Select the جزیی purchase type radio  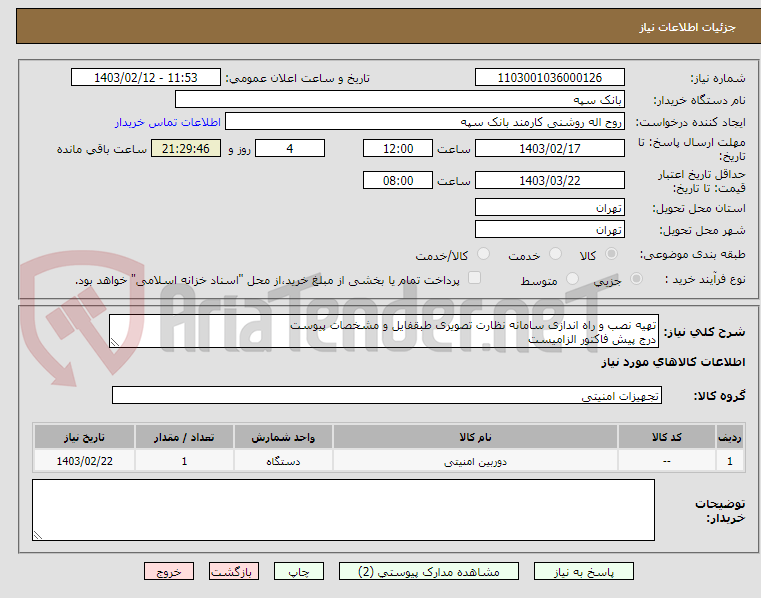click(x=636, y=279)
